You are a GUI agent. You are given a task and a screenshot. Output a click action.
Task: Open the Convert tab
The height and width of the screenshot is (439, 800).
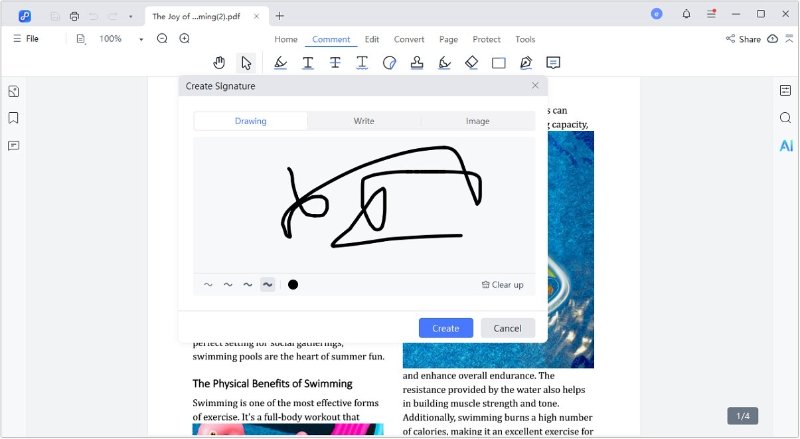tap(409, 39)
